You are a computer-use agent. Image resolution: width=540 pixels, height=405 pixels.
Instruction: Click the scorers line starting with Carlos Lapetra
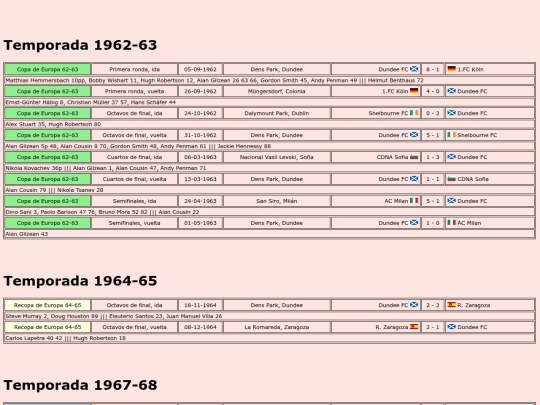[x=269, y=338]
